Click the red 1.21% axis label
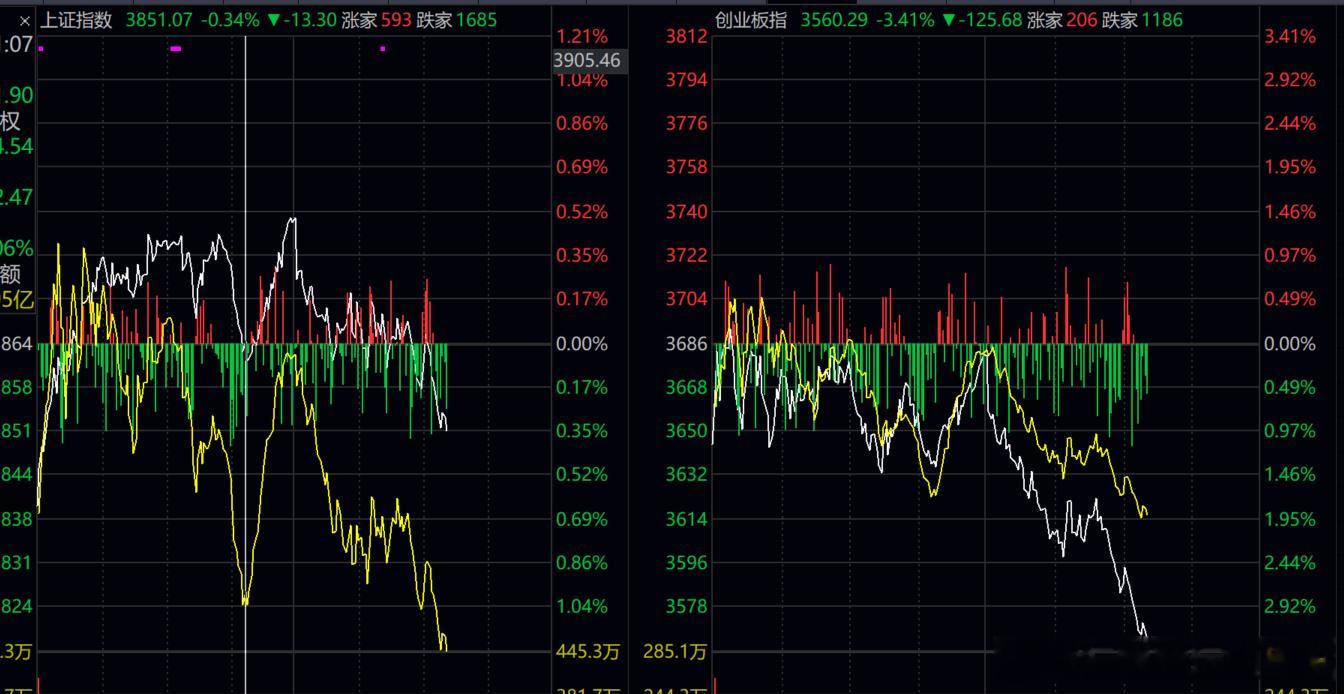The width and height of the screenshot is (1344, 694). point(582,36)
